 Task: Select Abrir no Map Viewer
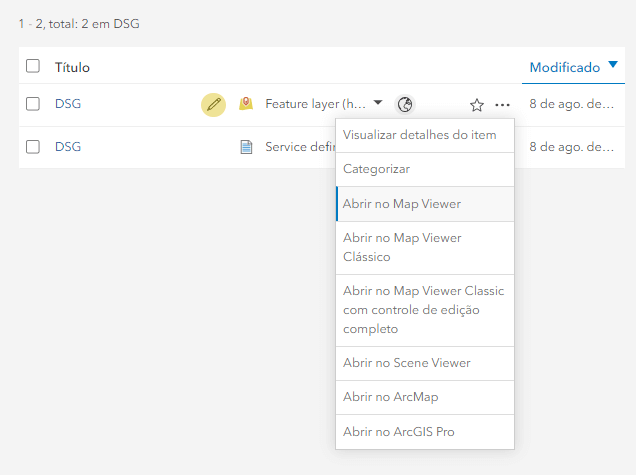pos(402,203)
